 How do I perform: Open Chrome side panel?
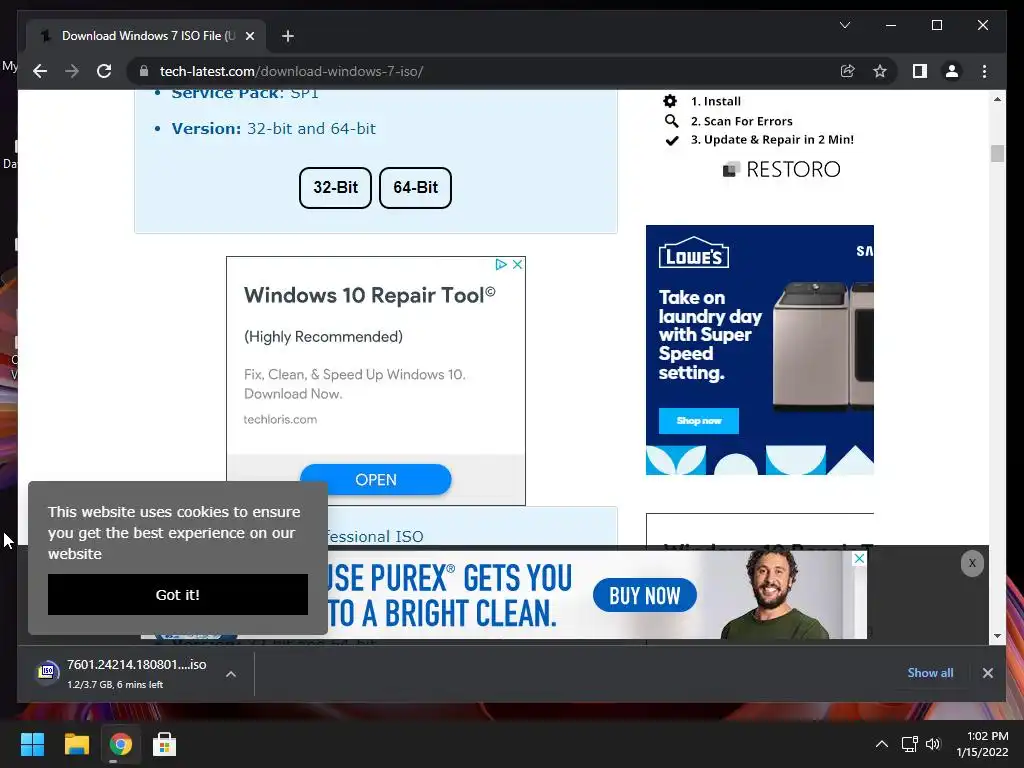(920, 71)
